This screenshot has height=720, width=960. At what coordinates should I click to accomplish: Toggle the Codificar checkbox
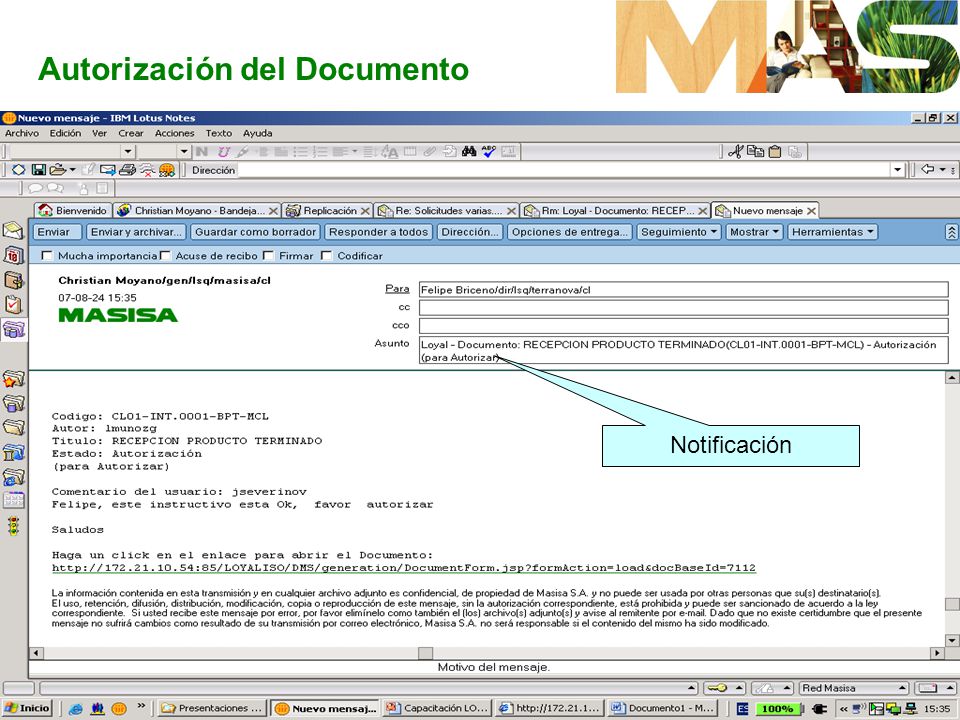[x=326, y=255]
